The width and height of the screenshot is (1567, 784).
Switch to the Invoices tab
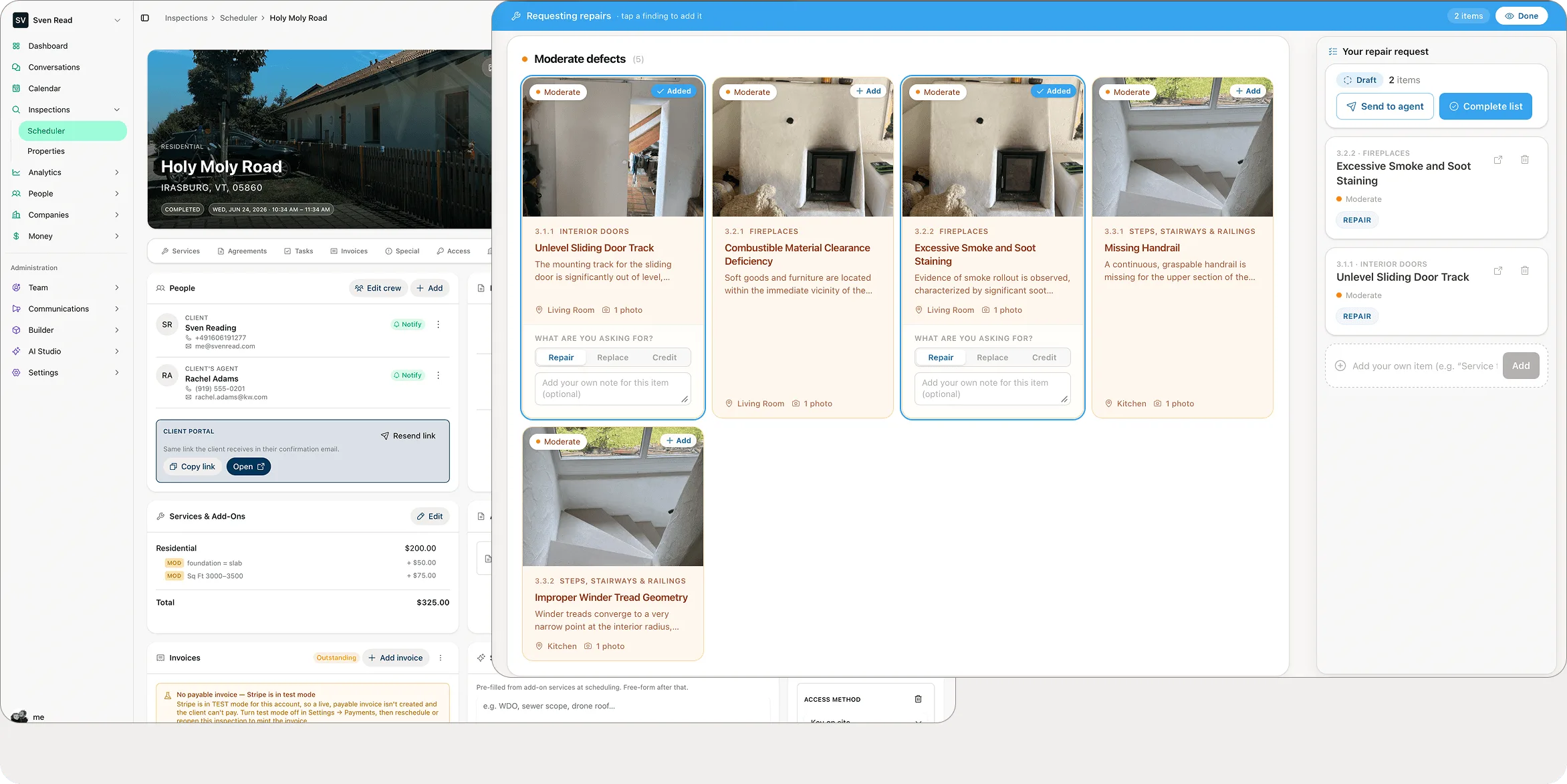coord(349,251)
